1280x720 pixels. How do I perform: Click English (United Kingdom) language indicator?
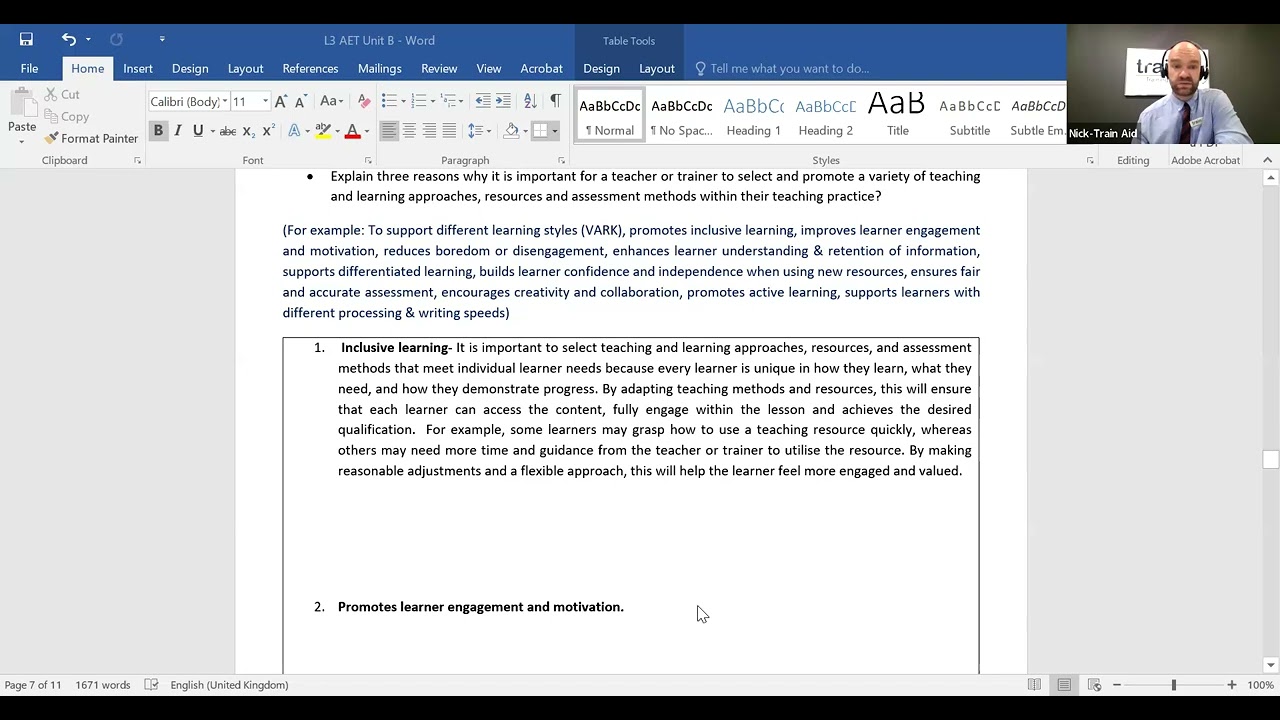pos(229,685)
